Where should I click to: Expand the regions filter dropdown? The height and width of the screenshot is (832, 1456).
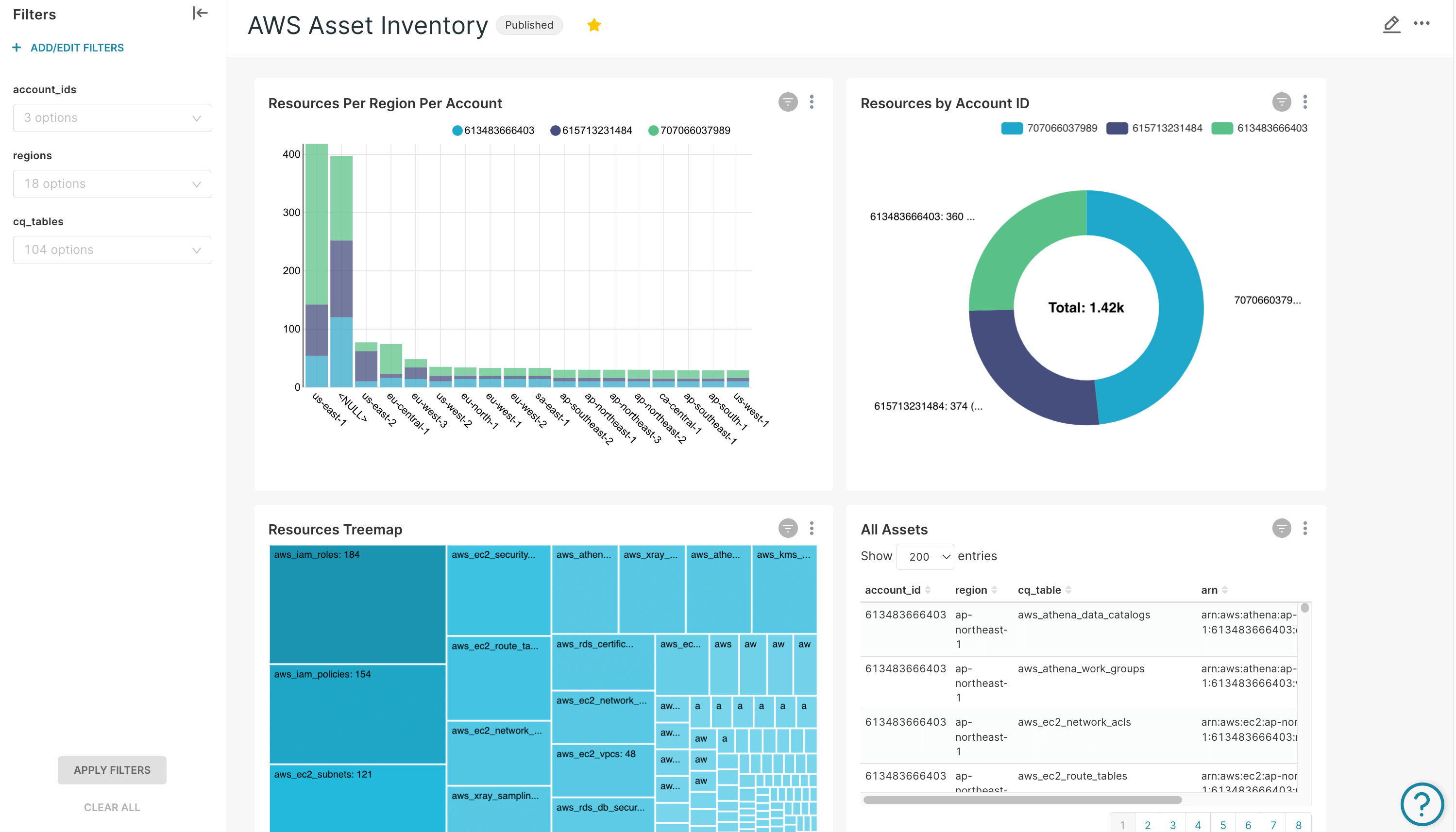click(x=112, y=184)
